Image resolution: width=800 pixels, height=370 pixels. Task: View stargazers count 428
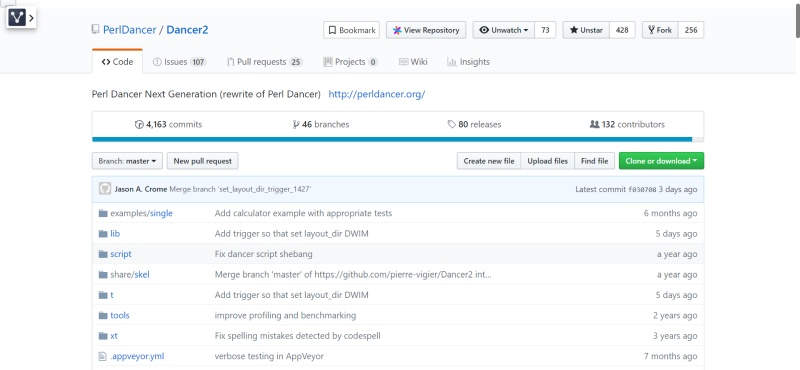click(622, 30)
